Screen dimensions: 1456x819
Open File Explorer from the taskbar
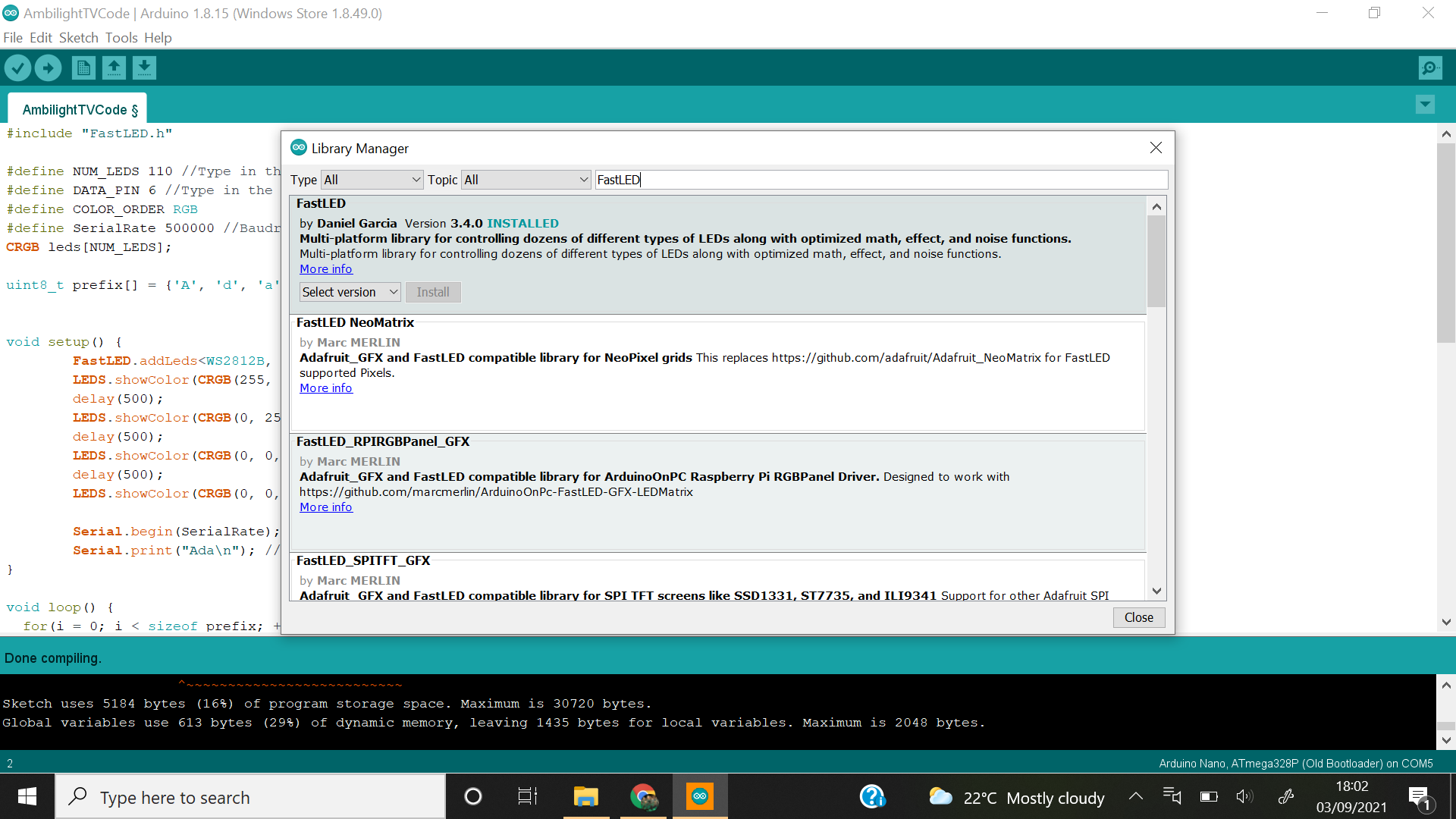pos(585,797)
